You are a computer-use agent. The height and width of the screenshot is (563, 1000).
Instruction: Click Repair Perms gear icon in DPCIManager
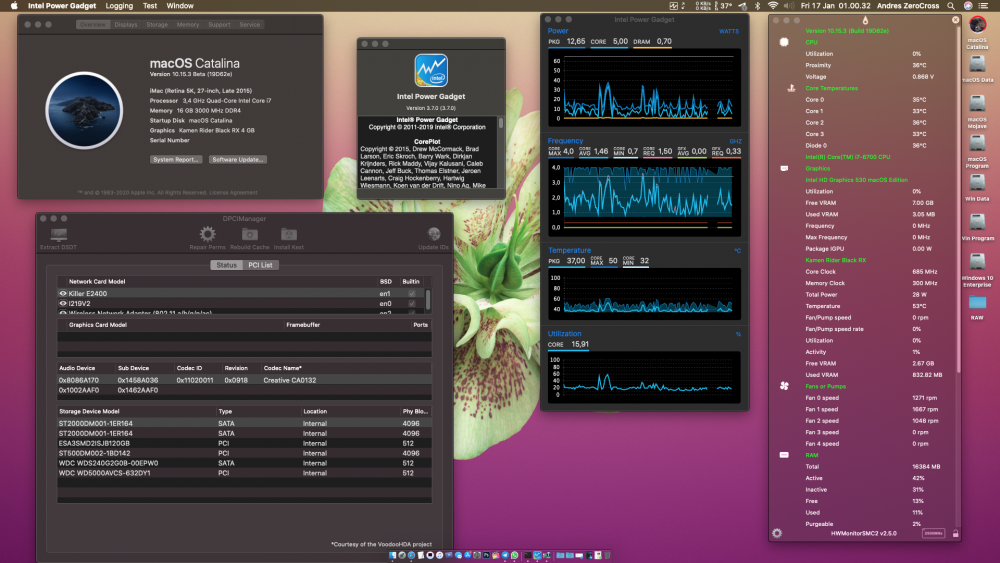pyautogui.click(x=207, y=234)
